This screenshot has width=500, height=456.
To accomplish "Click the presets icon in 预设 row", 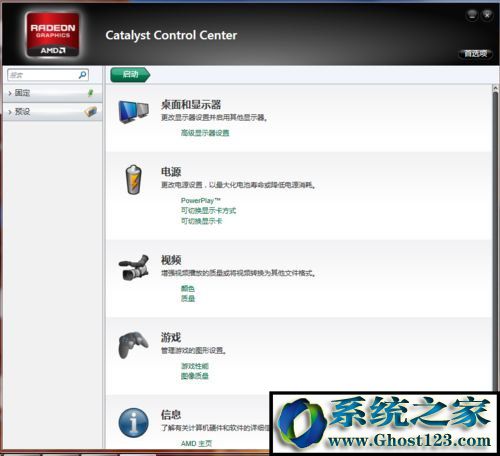I will click(x=90, y=111).
